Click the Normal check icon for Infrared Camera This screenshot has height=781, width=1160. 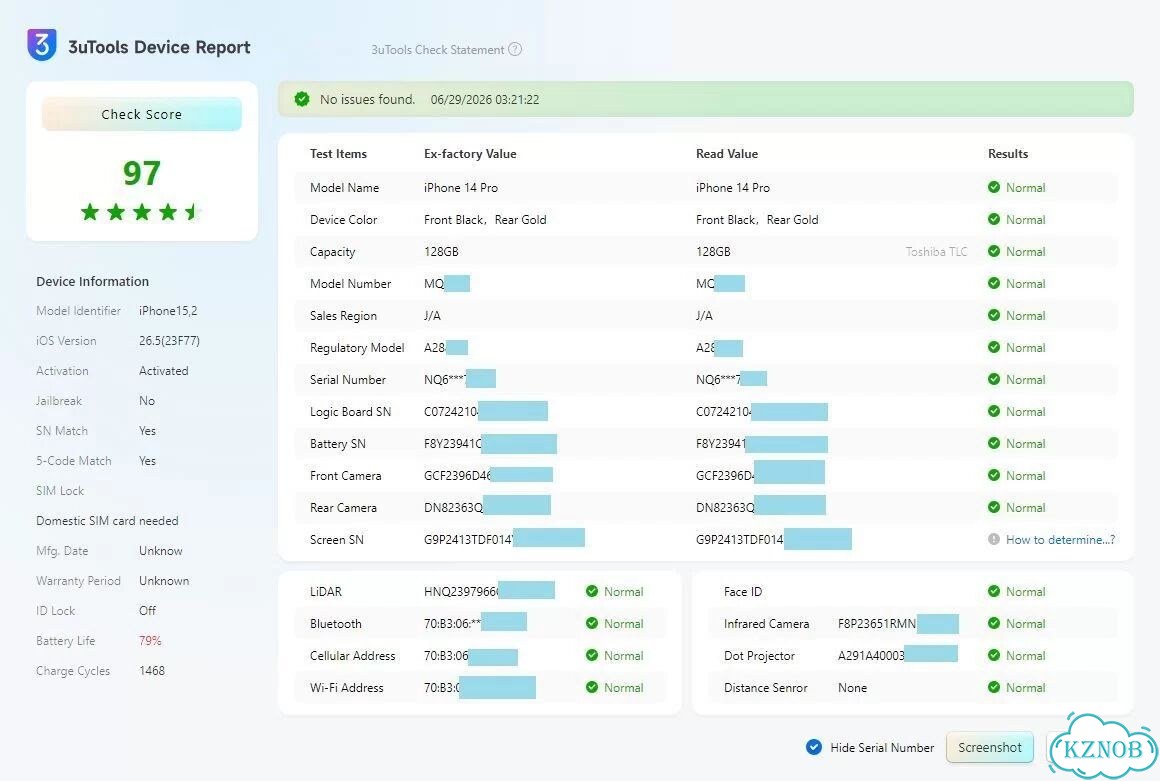[994, 623]
